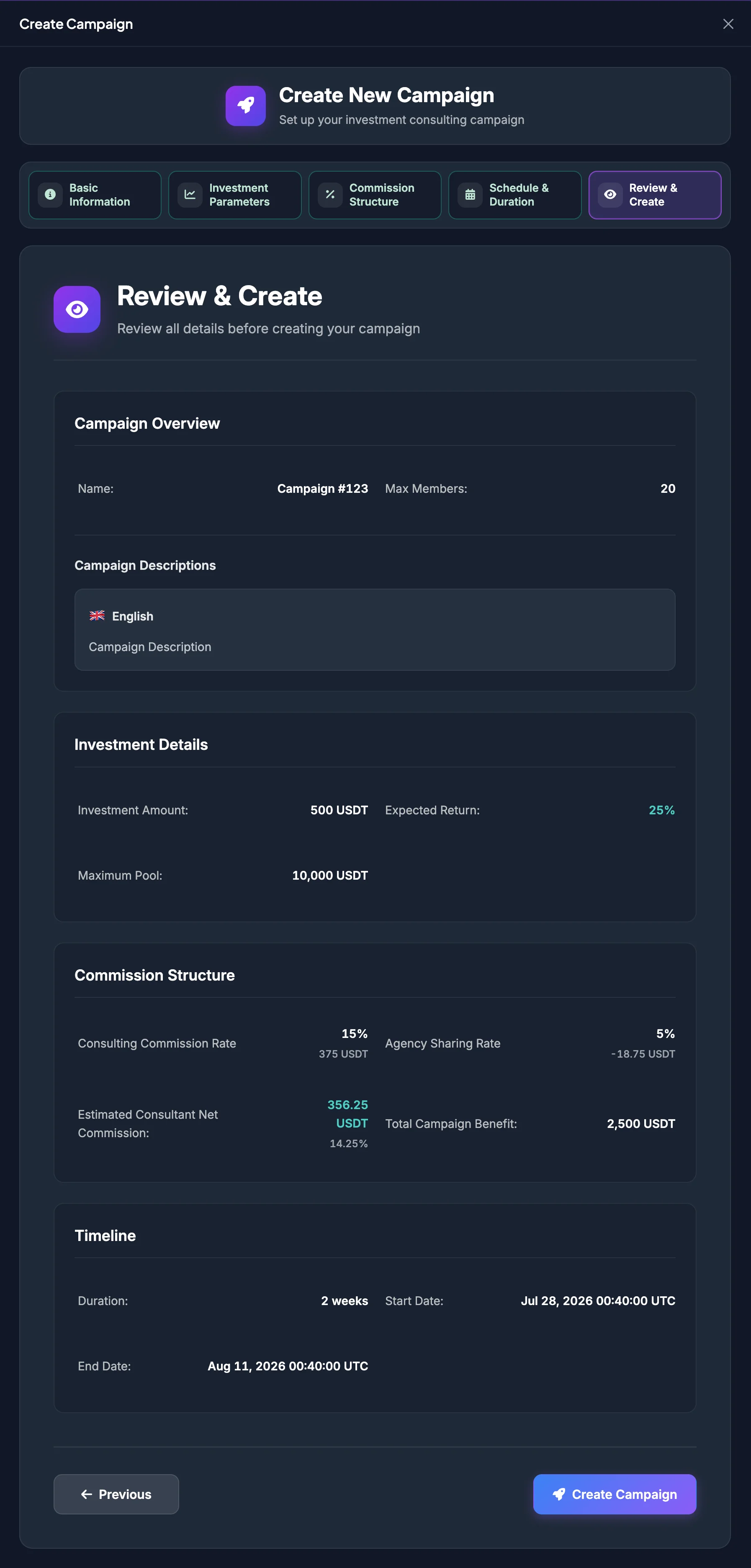Click the info icon in Basic Information step
This screenshot has height=1568, width=751.
(51, 195)
